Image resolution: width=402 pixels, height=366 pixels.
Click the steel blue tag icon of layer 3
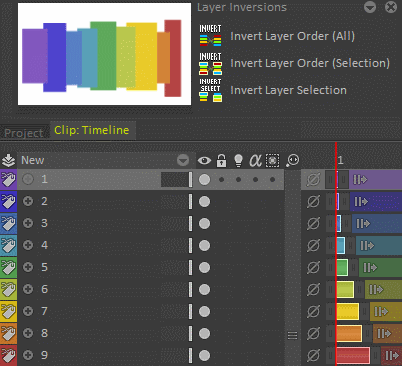(x=8, y=223)
